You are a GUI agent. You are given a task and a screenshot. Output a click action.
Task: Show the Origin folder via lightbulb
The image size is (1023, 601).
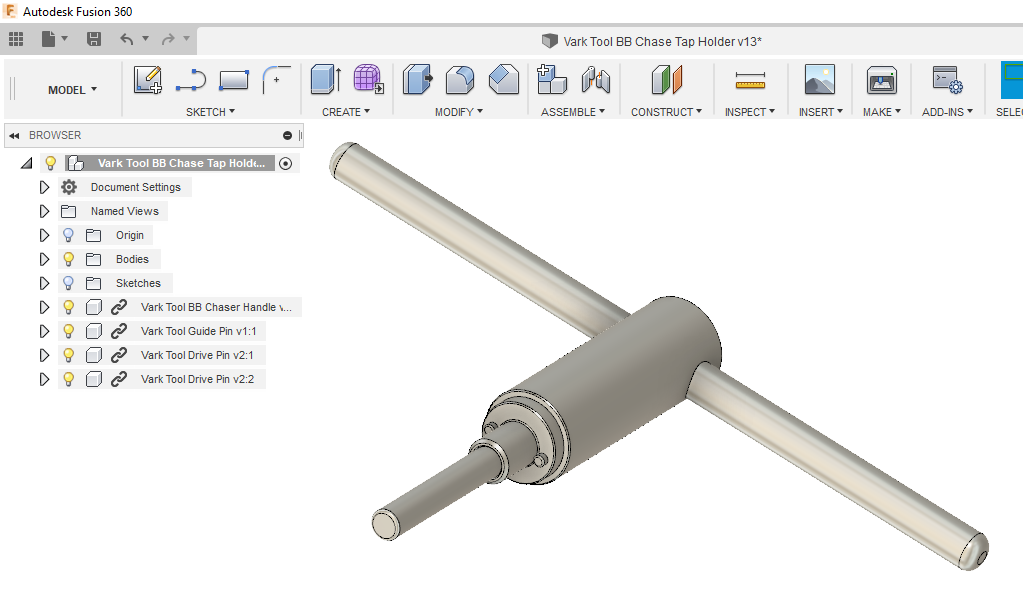coord(69,235)
